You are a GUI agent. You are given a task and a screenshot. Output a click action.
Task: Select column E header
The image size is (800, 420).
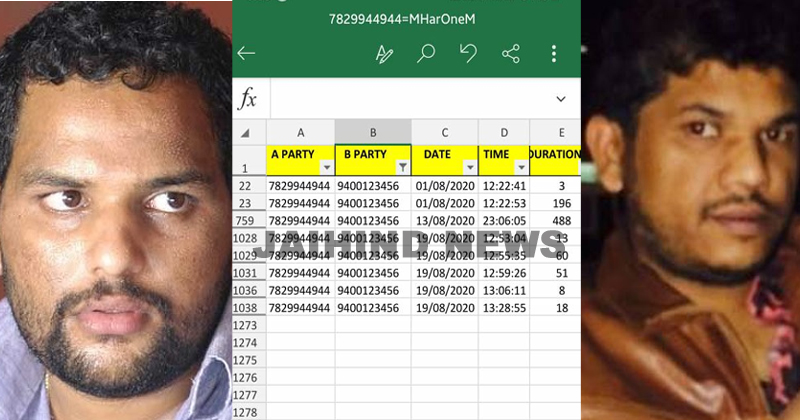tap(555, 133)
